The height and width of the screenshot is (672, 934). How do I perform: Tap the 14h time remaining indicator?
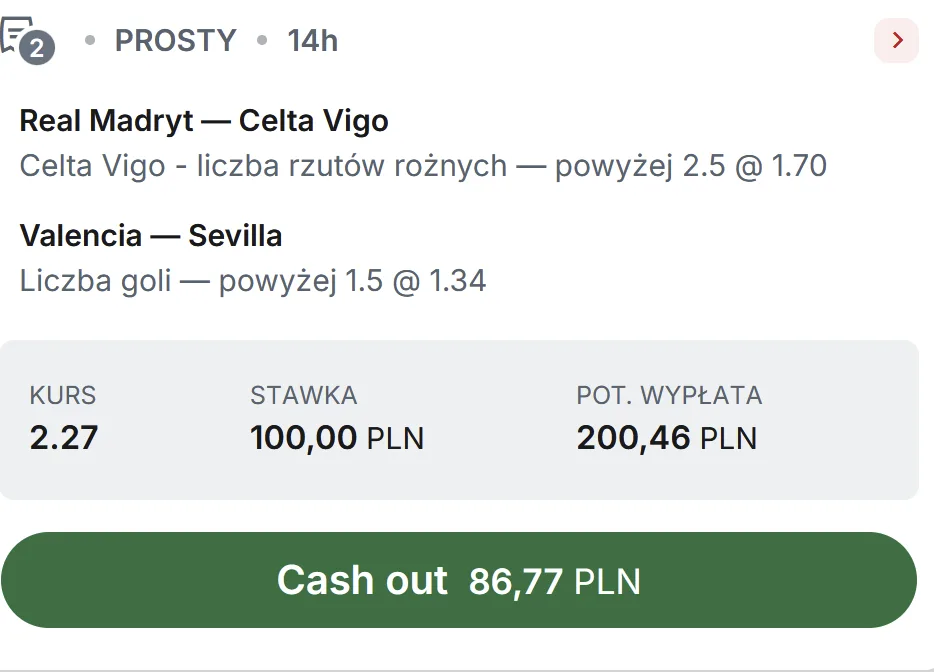(311, 41)
